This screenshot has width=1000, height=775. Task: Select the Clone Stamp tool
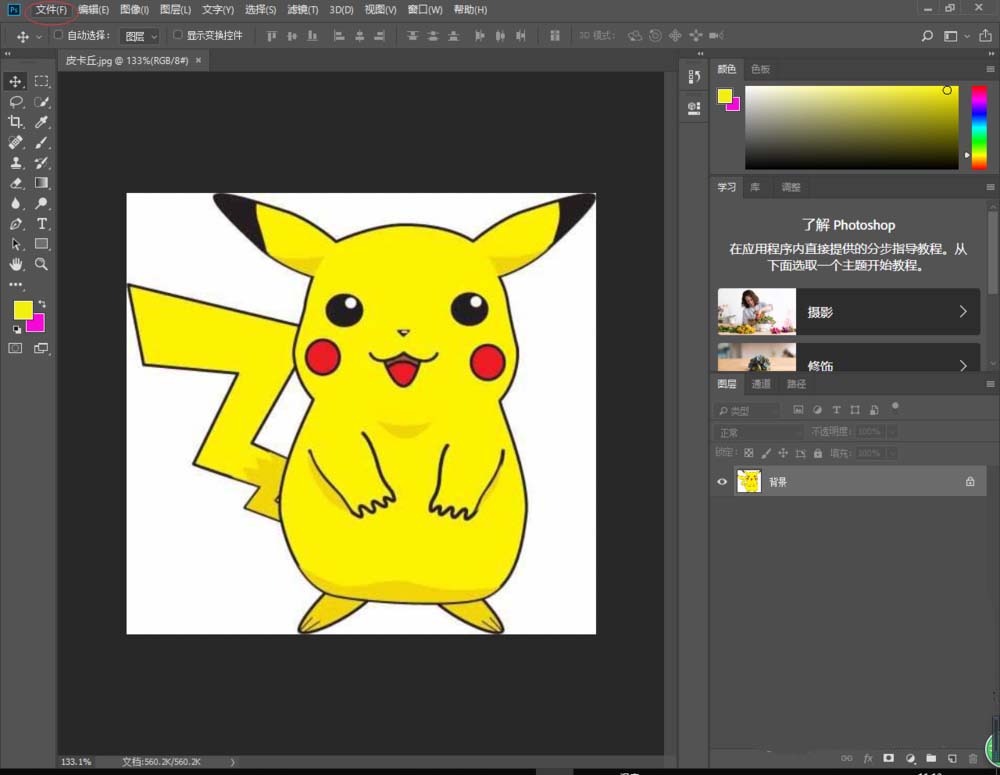click(x=16, y=163)
